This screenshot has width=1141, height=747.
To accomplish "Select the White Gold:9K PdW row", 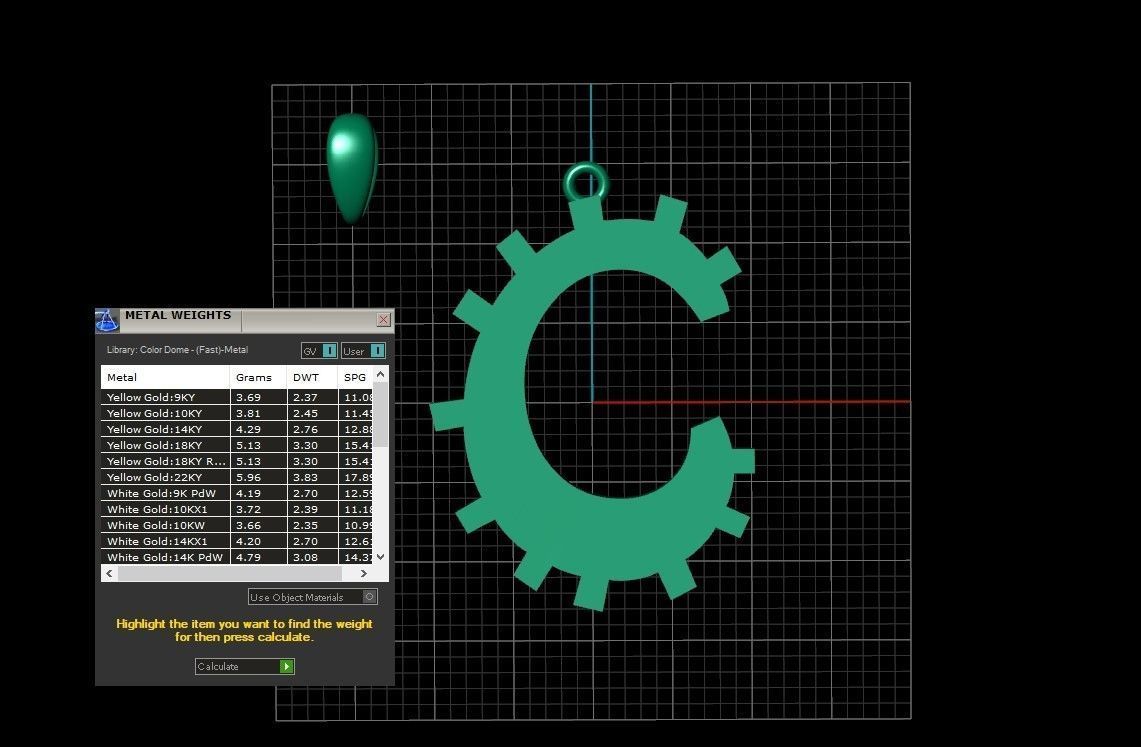I will coord(237,493).
